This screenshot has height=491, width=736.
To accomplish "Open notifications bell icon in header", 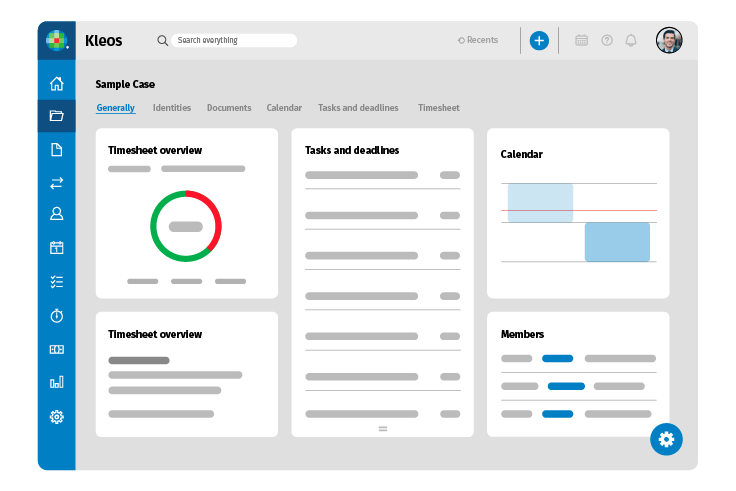I will point(631,41).
